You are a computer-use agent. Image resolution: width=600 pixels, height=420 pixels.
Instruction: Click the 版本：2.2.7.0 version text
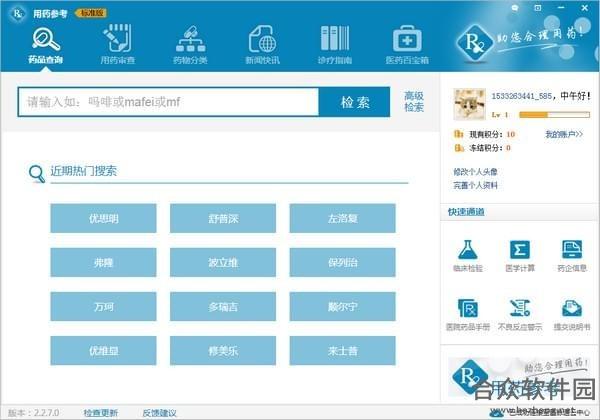coord(34,413)
